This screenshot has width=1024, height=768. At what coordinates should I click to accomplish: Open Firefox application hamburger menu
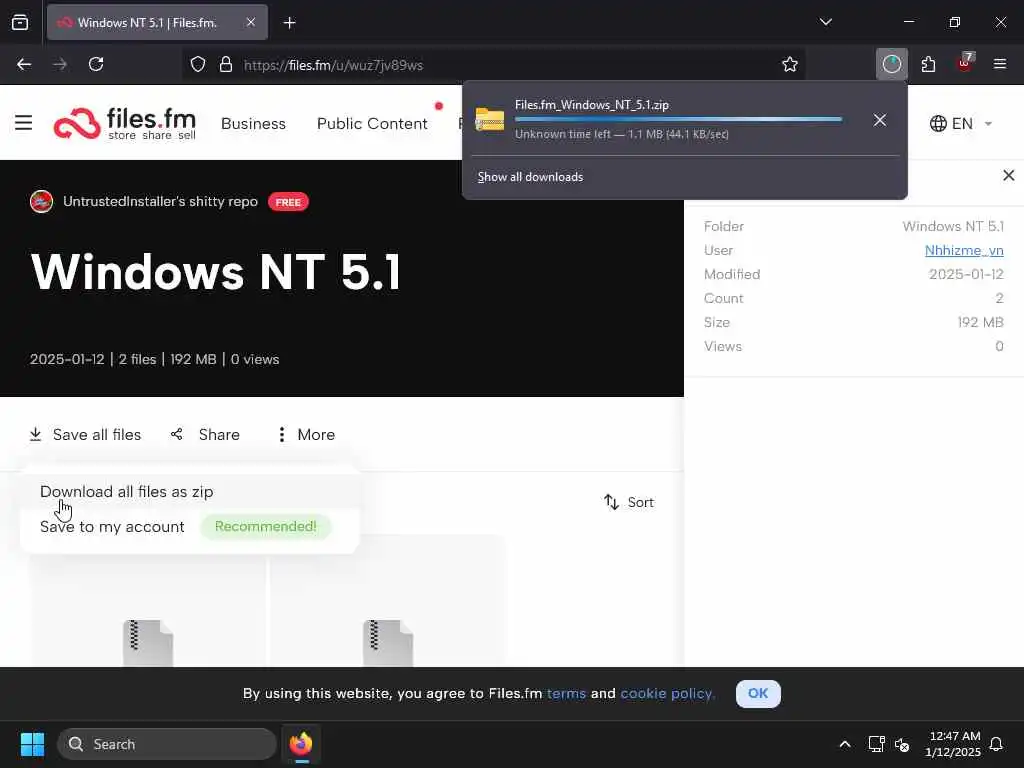999,64
